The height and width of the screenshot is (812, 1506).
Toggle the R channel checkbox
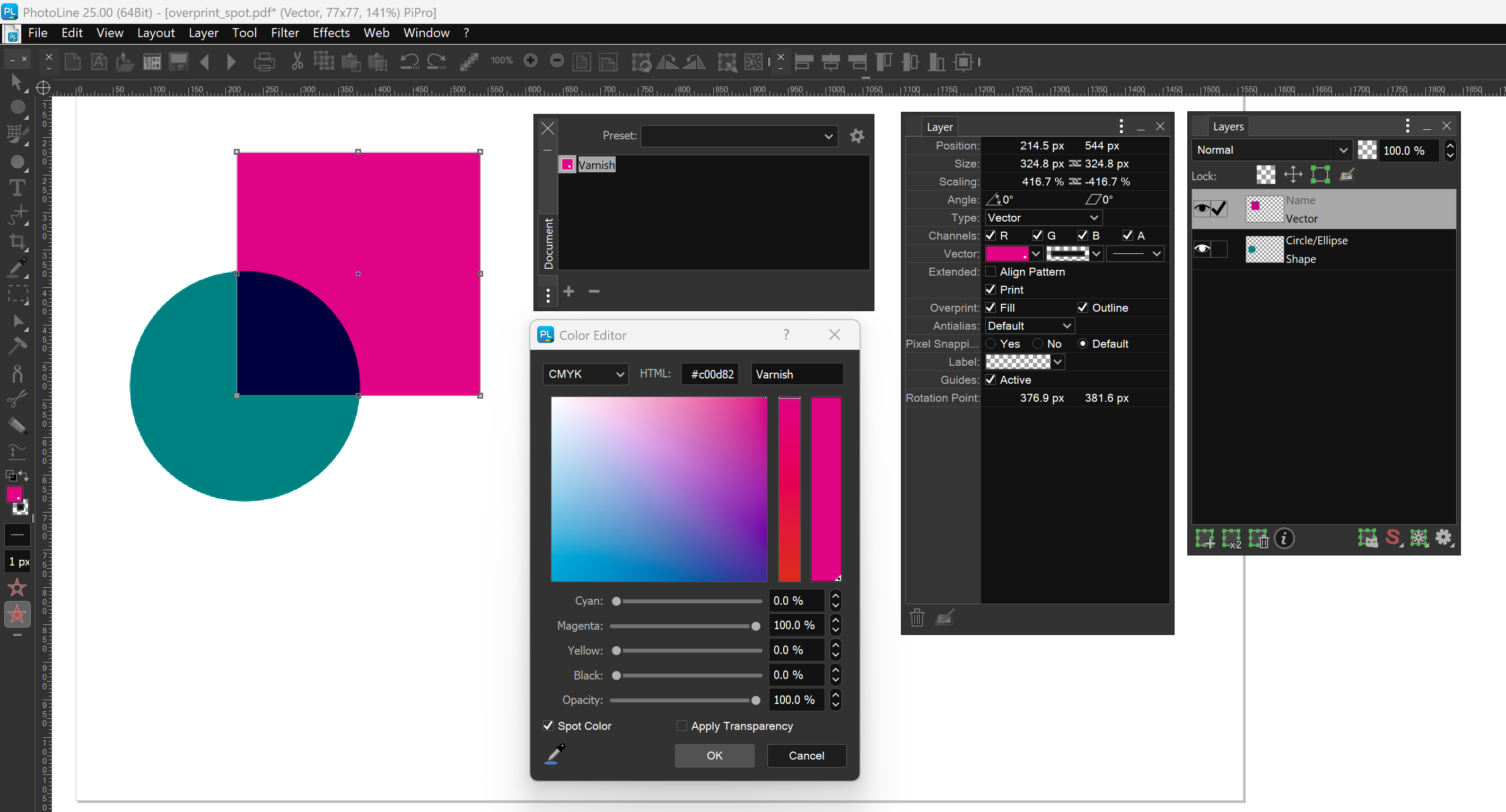tap(991, 235)
